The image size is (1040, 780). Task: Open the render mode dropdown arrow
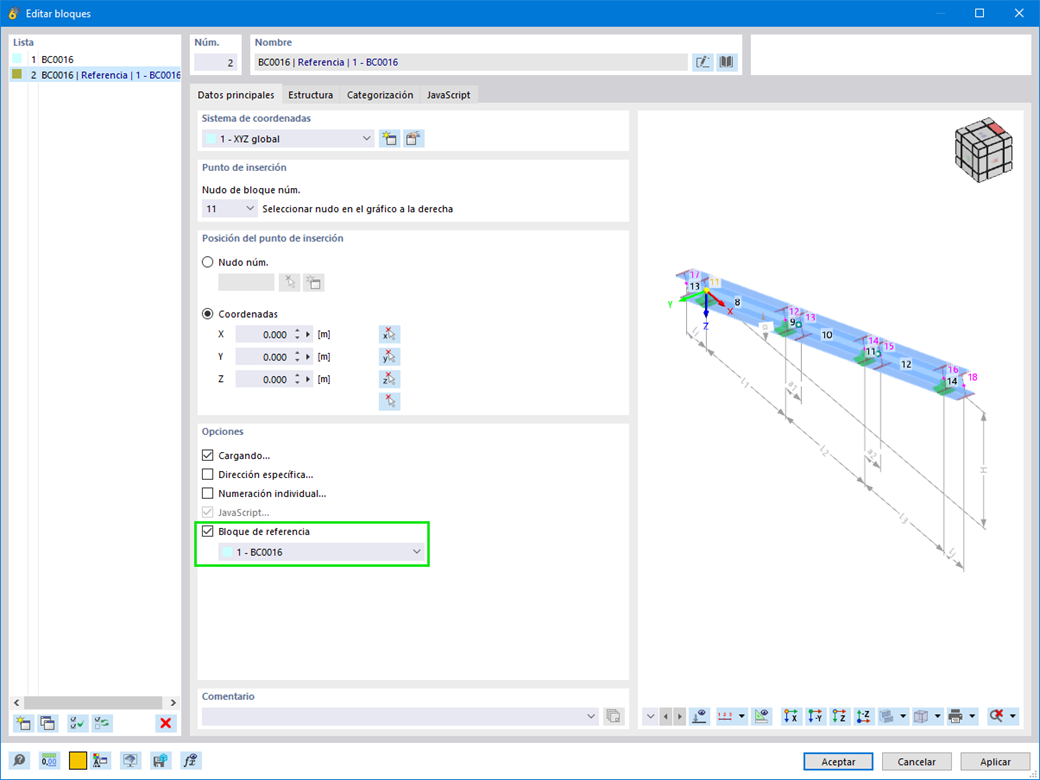pyautogui.click(x=903, y=716)
